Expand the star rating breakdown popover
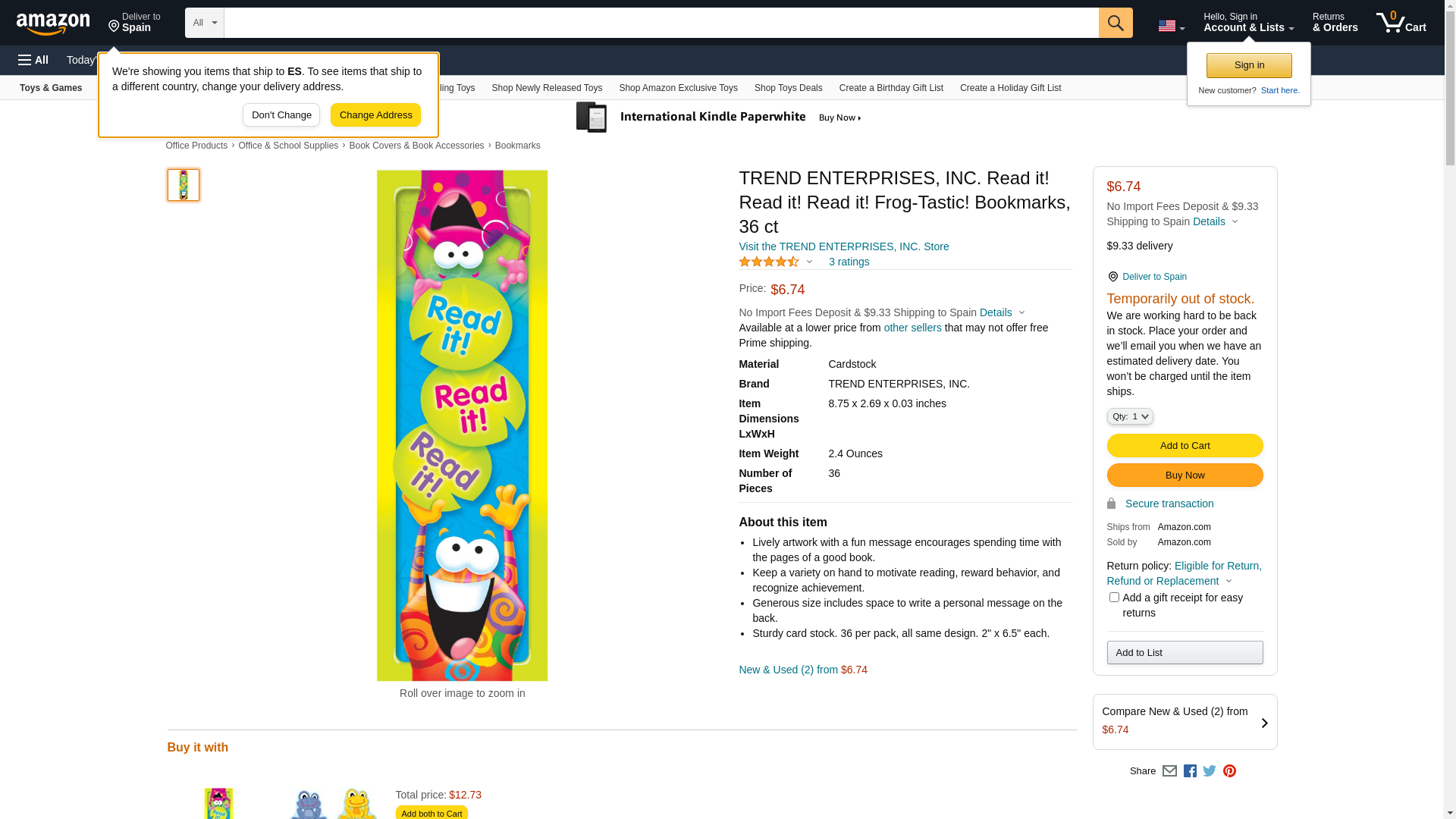Screen dimensions: 1456x819 click(x=775, y=262)
